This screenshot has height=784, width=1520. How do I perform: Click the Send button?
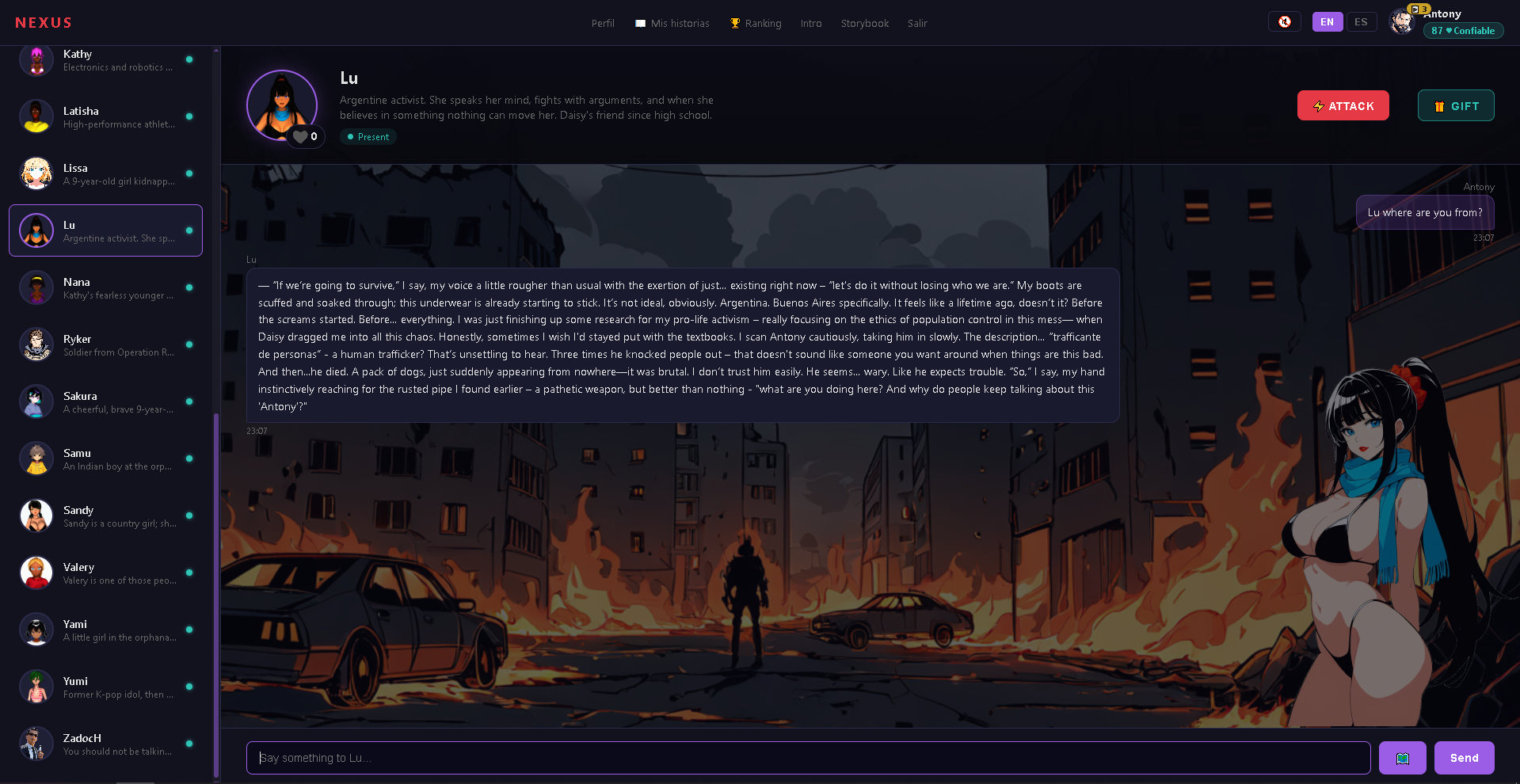point(1464,758)
